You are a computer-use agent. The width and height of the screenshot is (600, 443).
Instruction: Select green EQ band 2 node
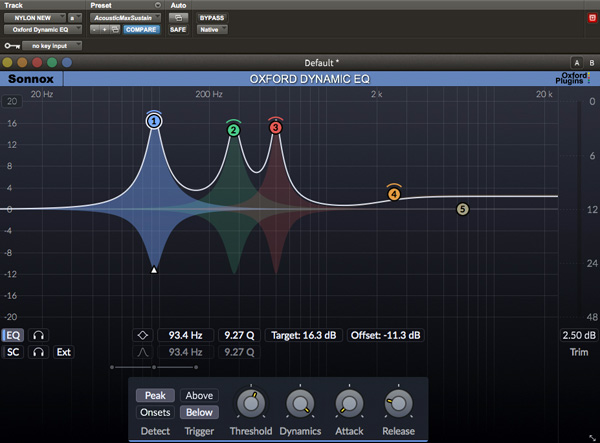233,130
